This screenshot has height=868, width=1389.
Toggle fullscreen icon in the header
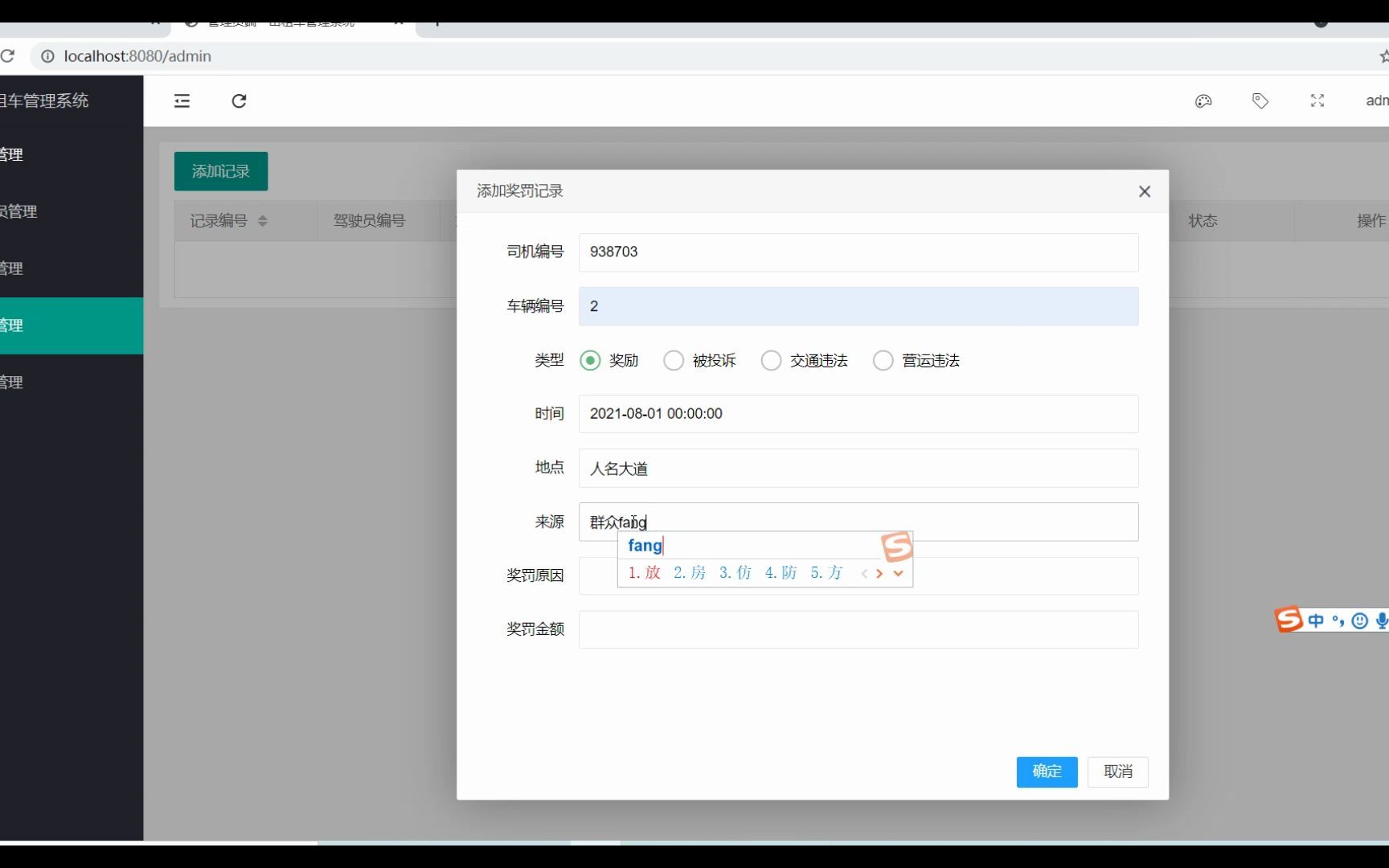point(1317,100)
